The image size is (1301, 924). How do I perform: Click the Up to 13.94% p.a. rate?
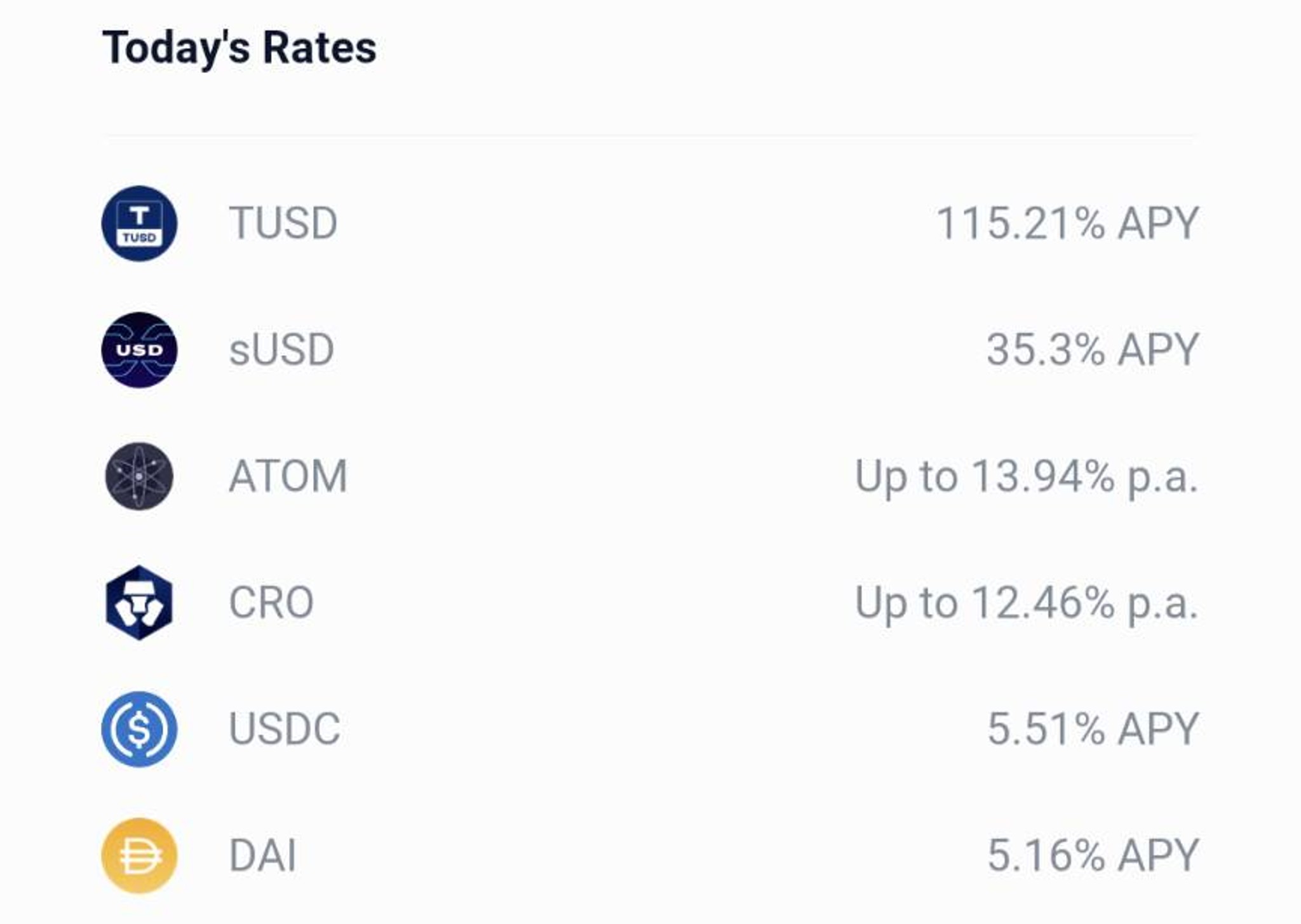pos(1027,478)
